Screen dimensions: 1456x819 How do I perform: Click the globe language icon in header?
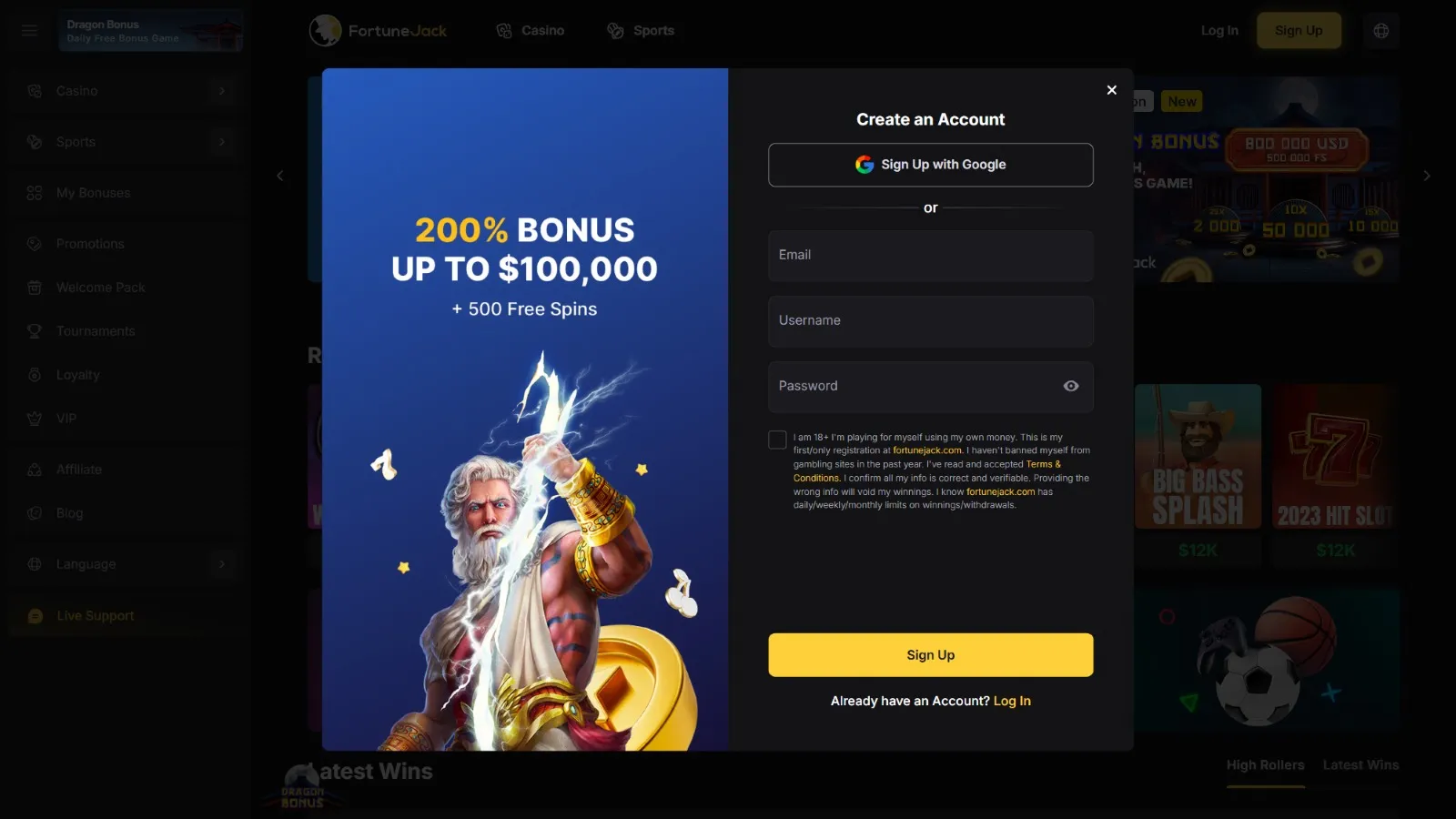click(x=1380, y=31)
